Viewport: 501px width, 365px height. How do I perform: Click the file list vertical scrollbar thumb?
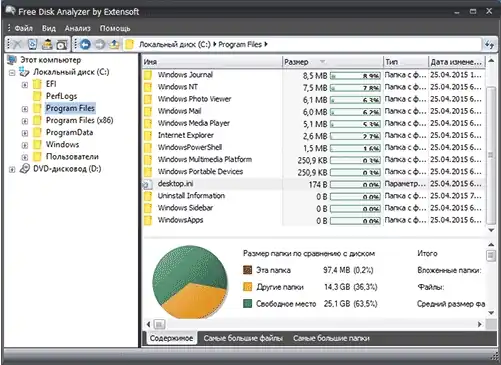[x=490, y=155]
